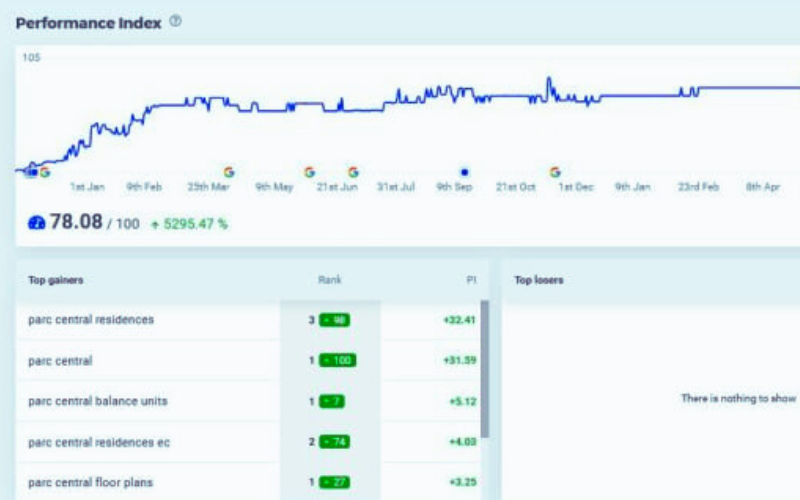
Task: Click the green +100 rank change badge
Action: pos(337,361)
